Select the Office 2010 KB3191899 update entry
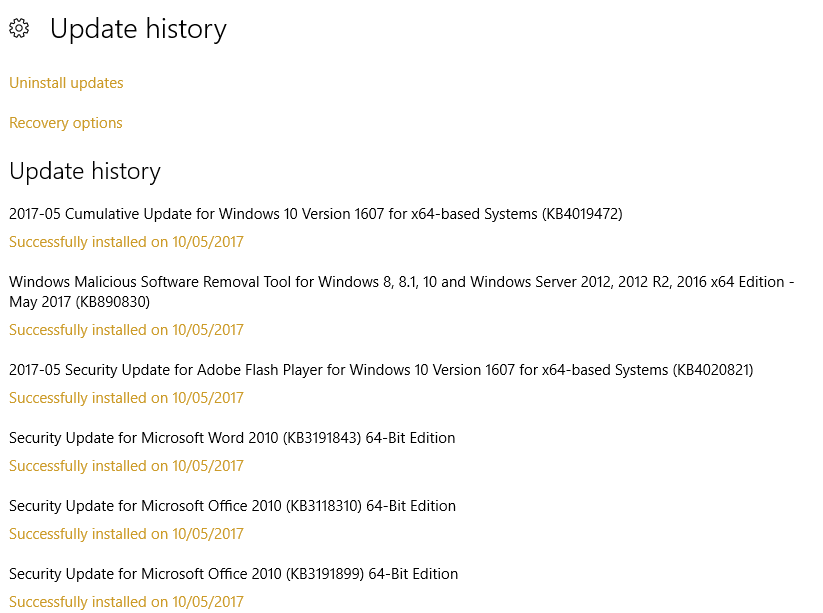Screen dimensions: 823x613 coord(234,574)
